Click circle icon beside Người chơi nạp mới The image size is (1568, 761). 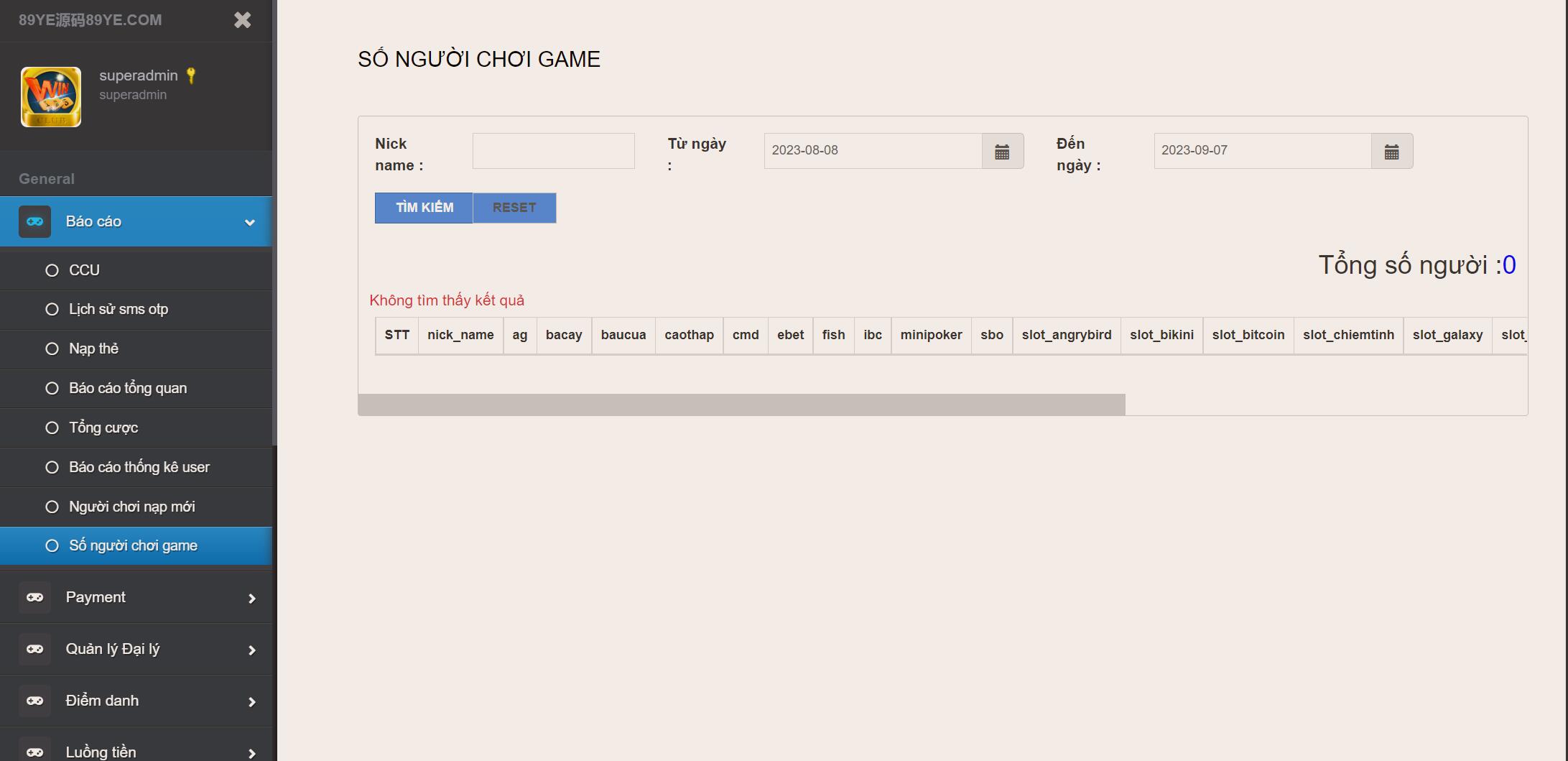click(52, 507)
